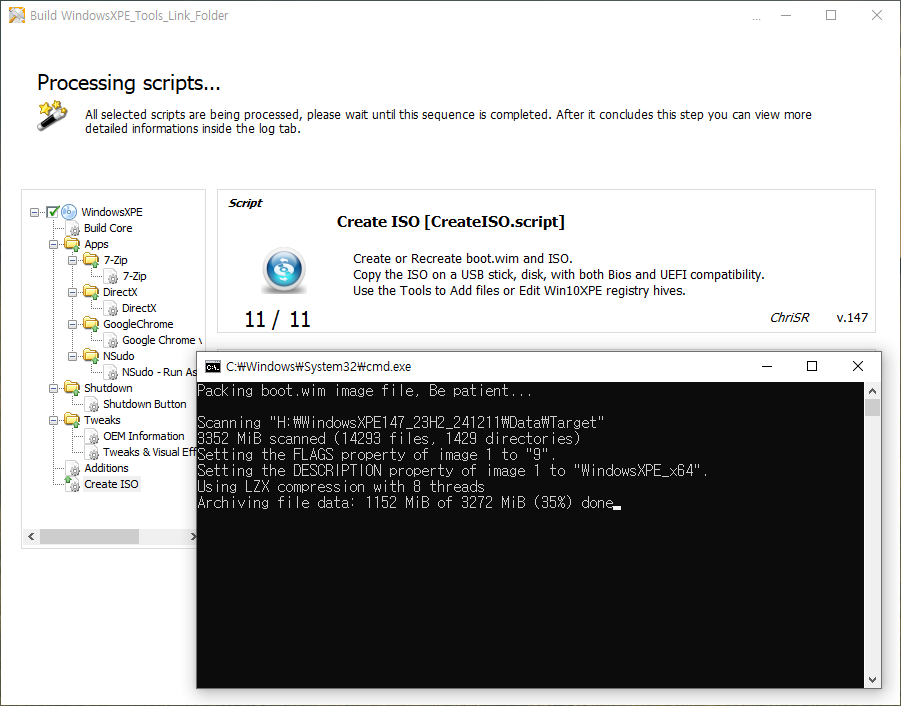The width and height of the screenshot is (901, 706).
Task: Click the 'Packing boot.wim image file' line
Action: pos(364,391)
